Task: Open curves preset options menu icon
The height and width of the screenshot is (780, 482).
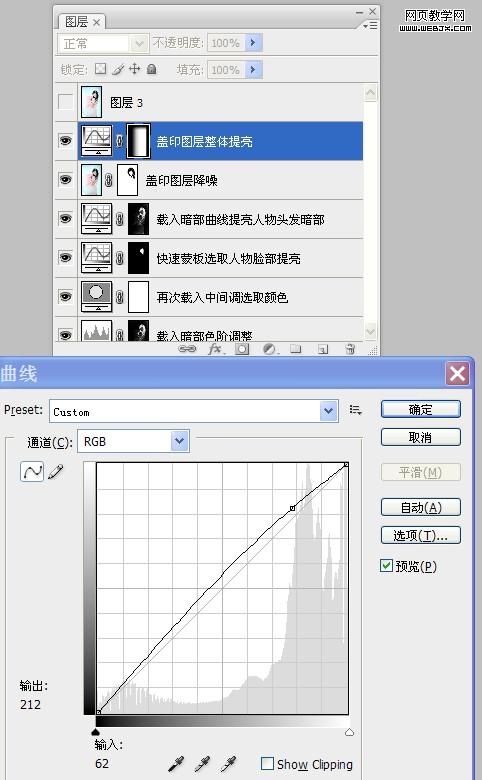Action: [355, 410]
